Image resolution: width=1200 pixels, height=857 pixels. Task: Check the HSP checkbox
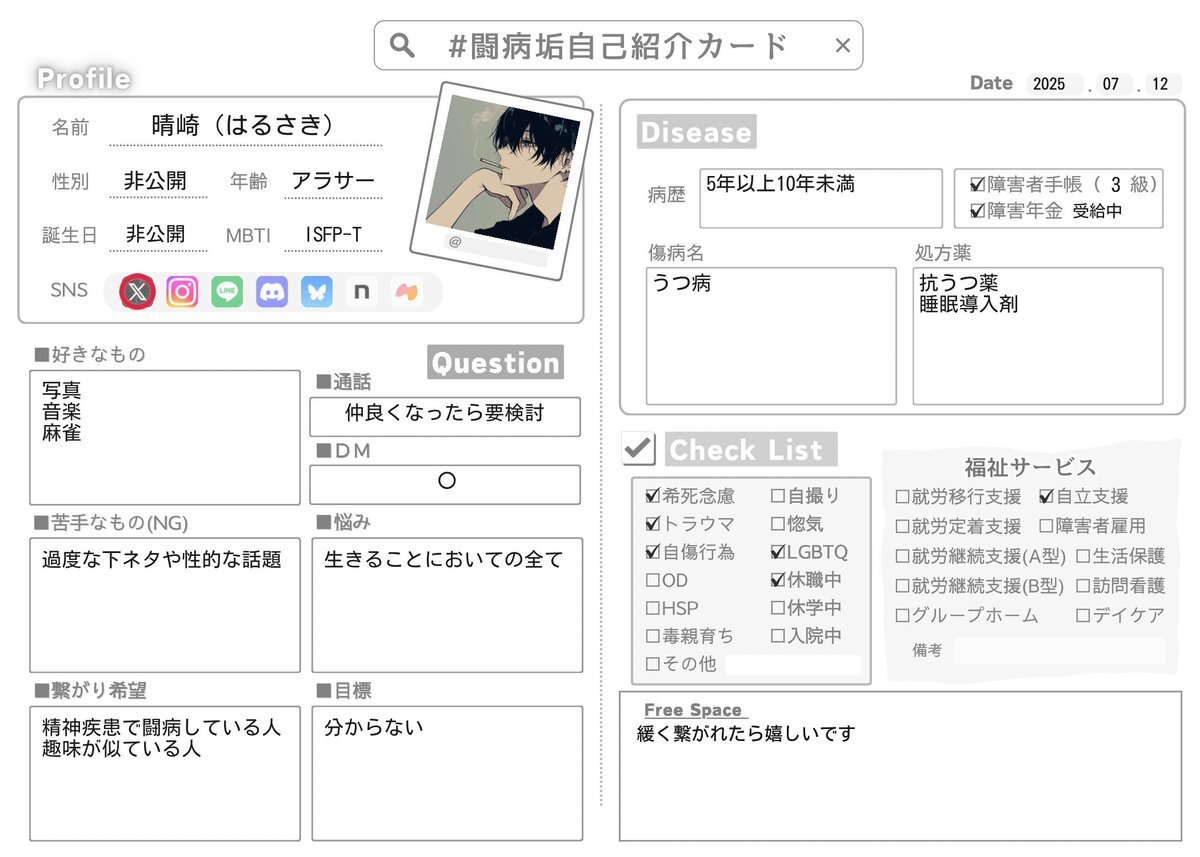pos(653,608)
